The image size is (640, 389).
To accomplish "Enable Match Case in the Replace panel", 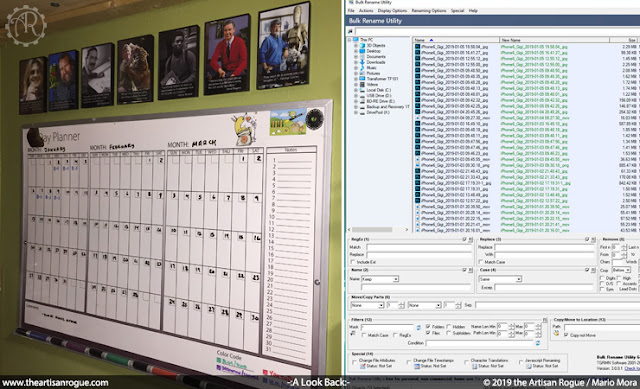I will coord(481,262).
